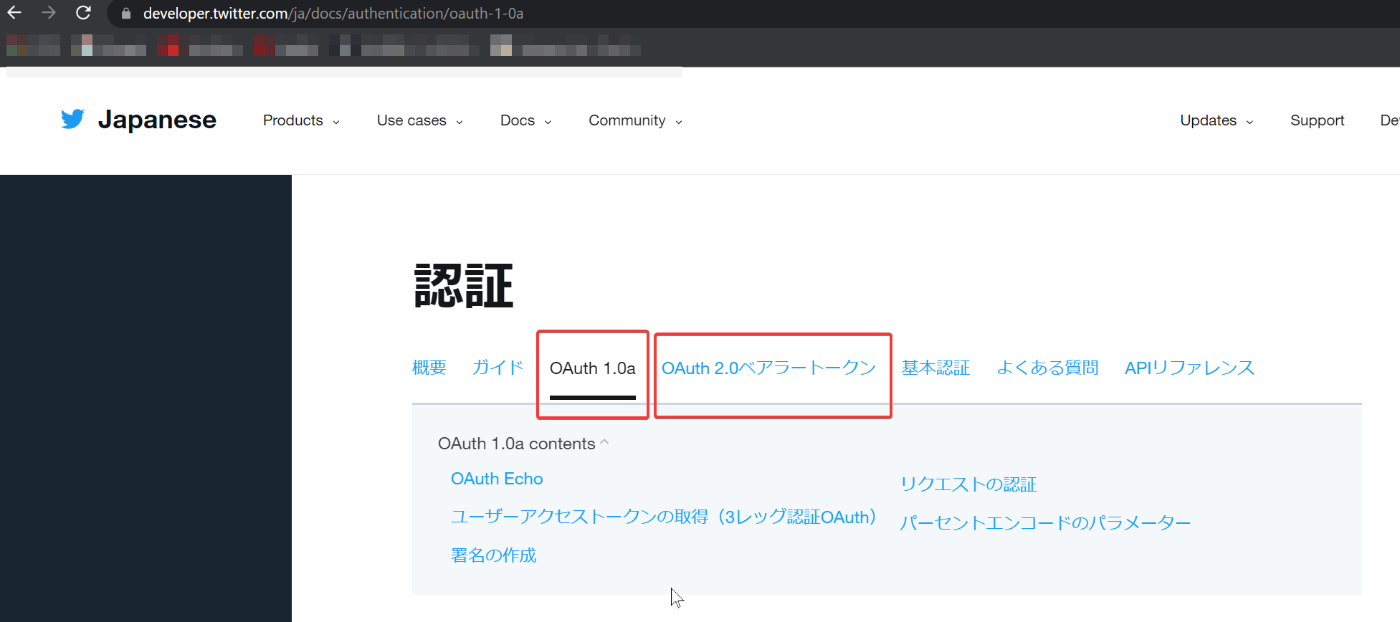
Task: Click the browser forward arrow
Action: pyautogui.click(x=48, y=14)
